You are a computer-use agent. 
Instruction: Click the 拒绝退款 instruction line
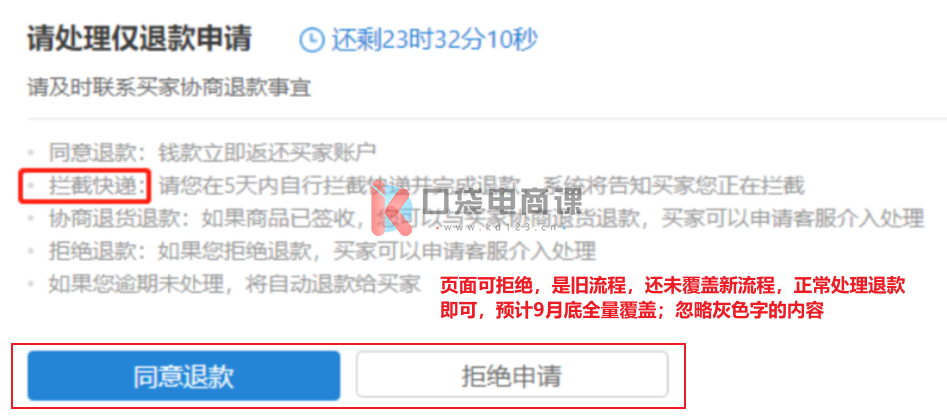[x=322, y=251]
